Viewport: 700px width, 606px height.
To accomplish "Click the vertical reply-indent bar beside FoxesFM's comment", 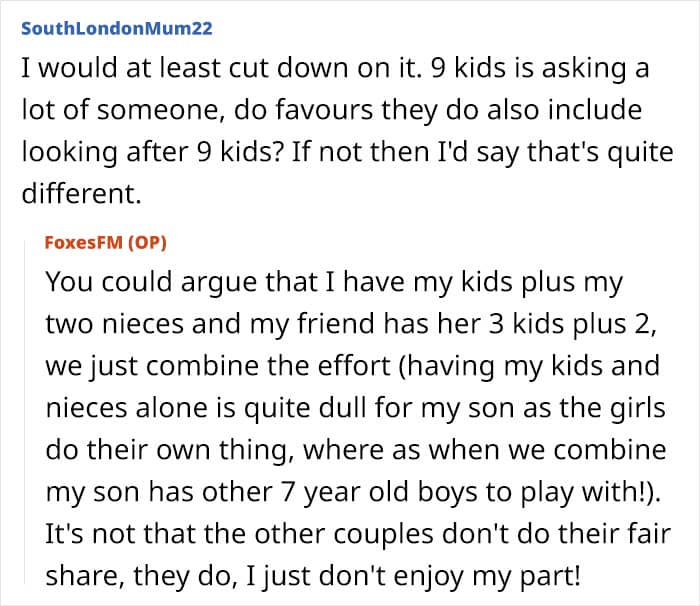I will tap(25, 411).
